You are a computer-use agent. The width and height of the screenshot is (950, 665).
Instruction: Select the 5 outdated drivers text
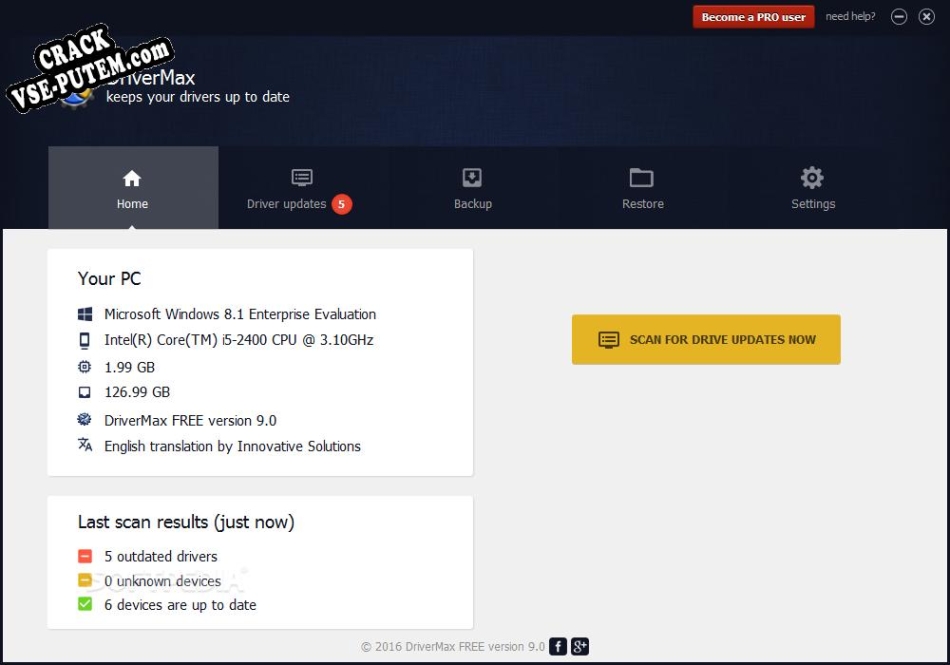coord(161,556)
